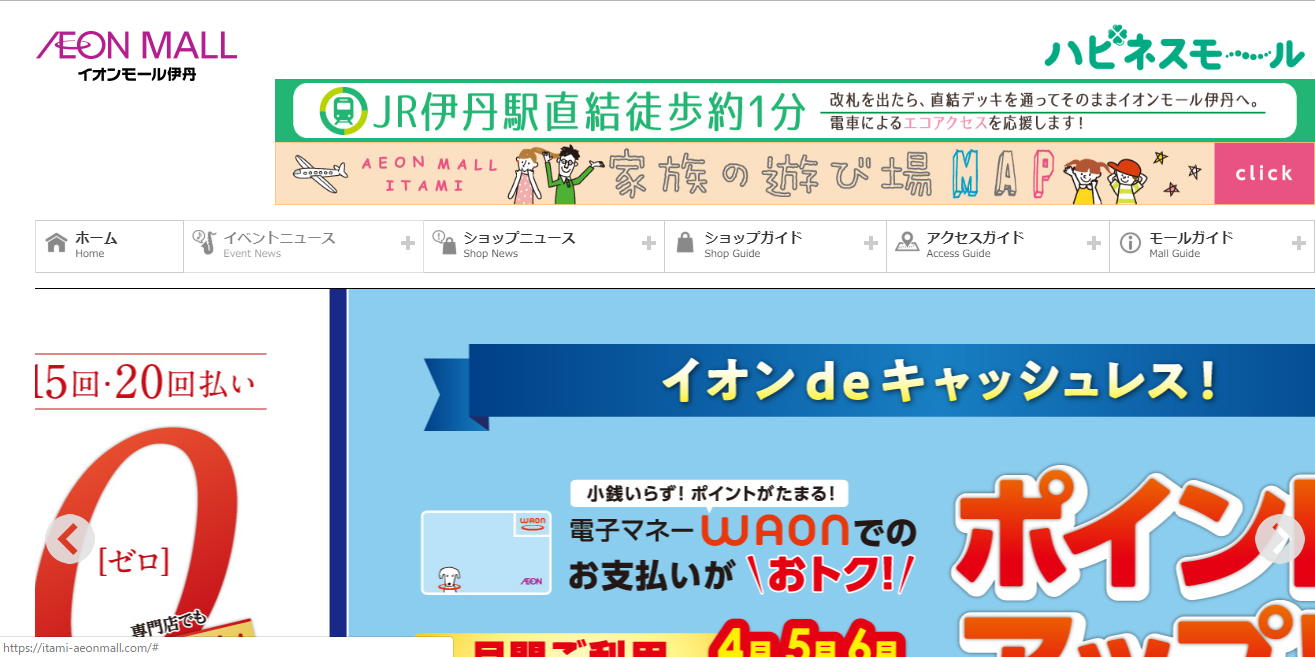This screenshot has width=1315, height=657.
Task: Expand the Shop News plus sign
Action: 649,243
